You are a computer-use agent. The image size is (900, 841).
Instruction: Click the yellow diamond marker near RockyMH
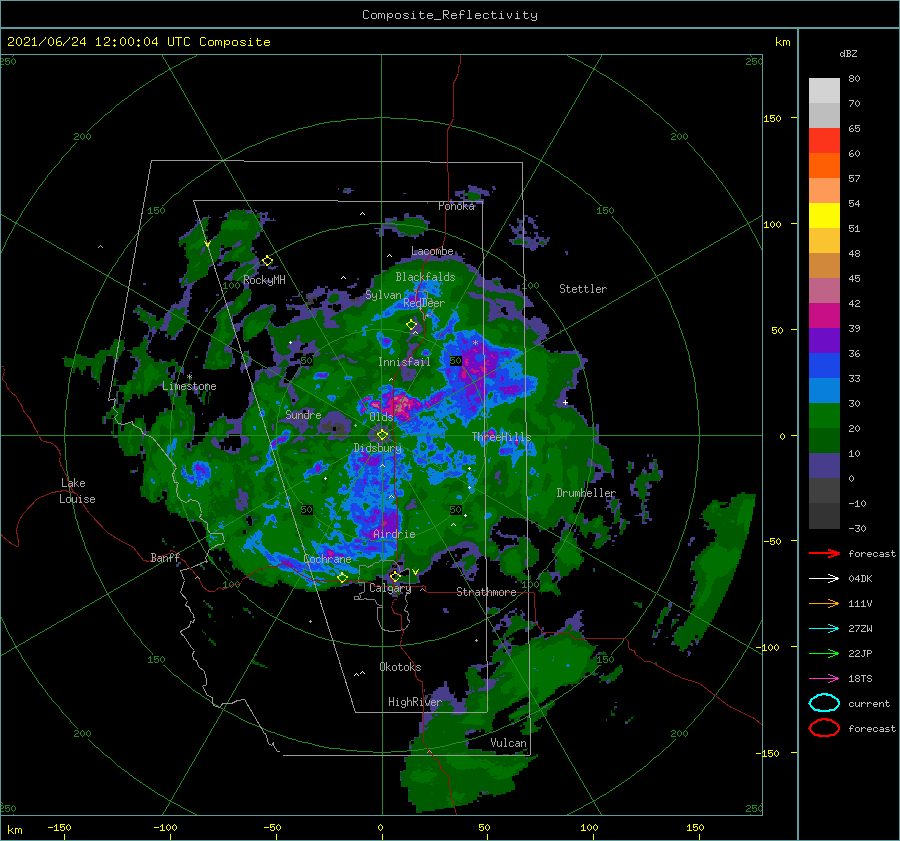267,261
